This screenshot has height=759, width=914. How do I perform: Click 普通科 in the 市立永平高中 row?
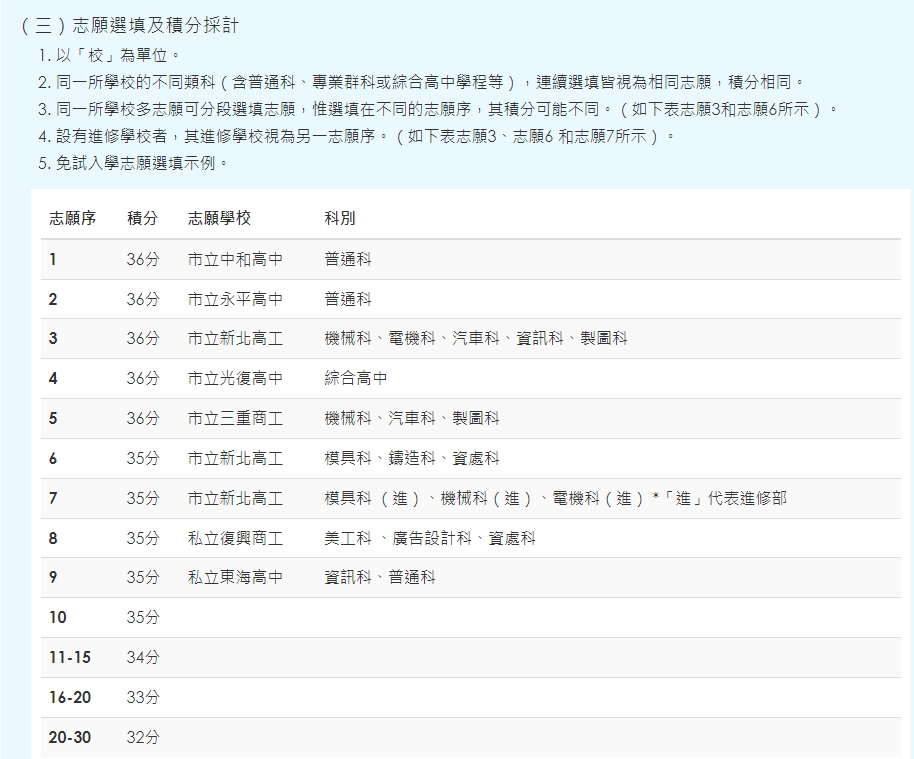click(348, 299)
